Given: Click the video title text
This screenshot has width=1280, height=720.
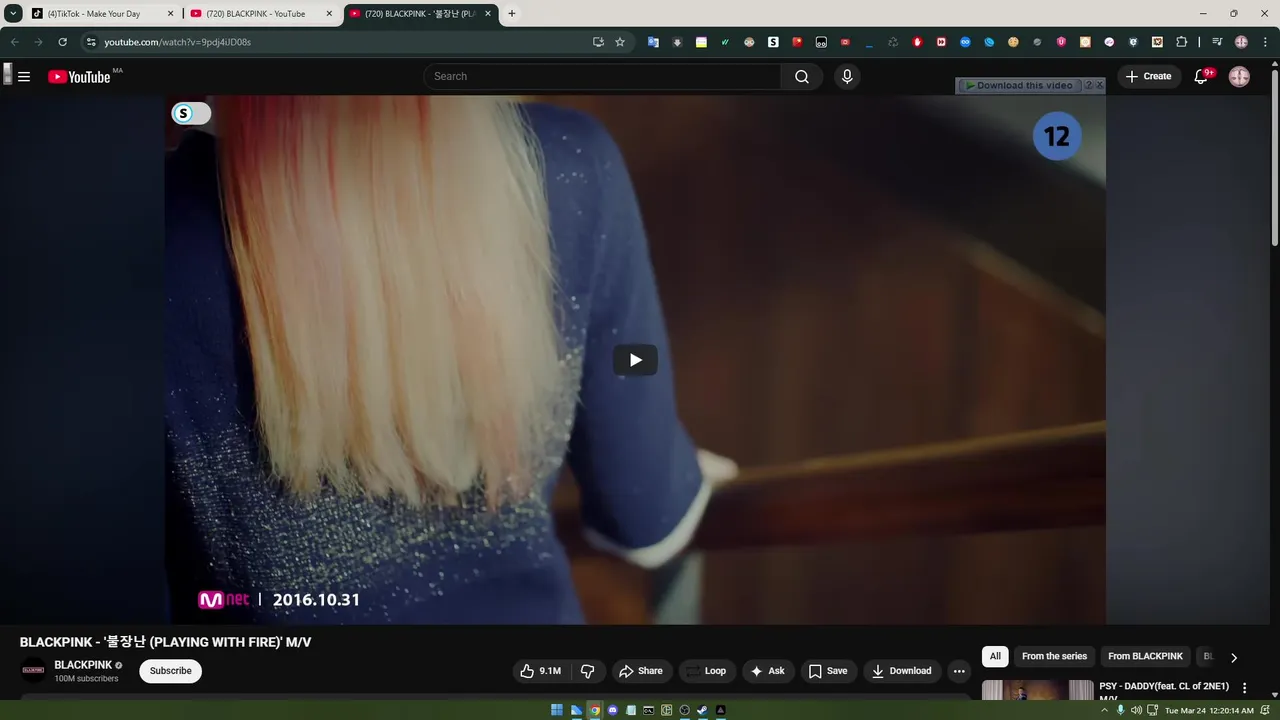Looking at the screenshot, I should click(x=165, y=642).
